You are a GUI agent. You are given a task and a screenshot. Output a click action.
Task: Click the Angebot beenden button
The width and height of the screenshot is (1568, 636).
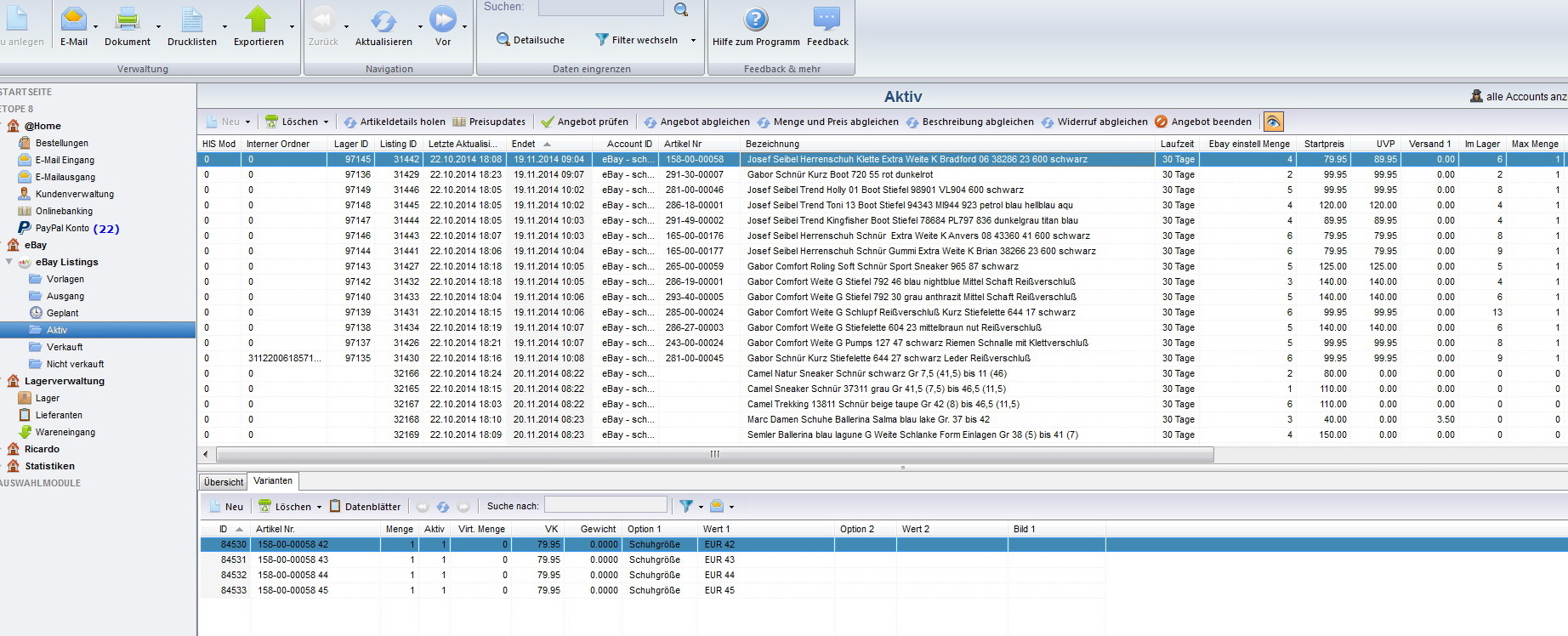[1203, 122]
